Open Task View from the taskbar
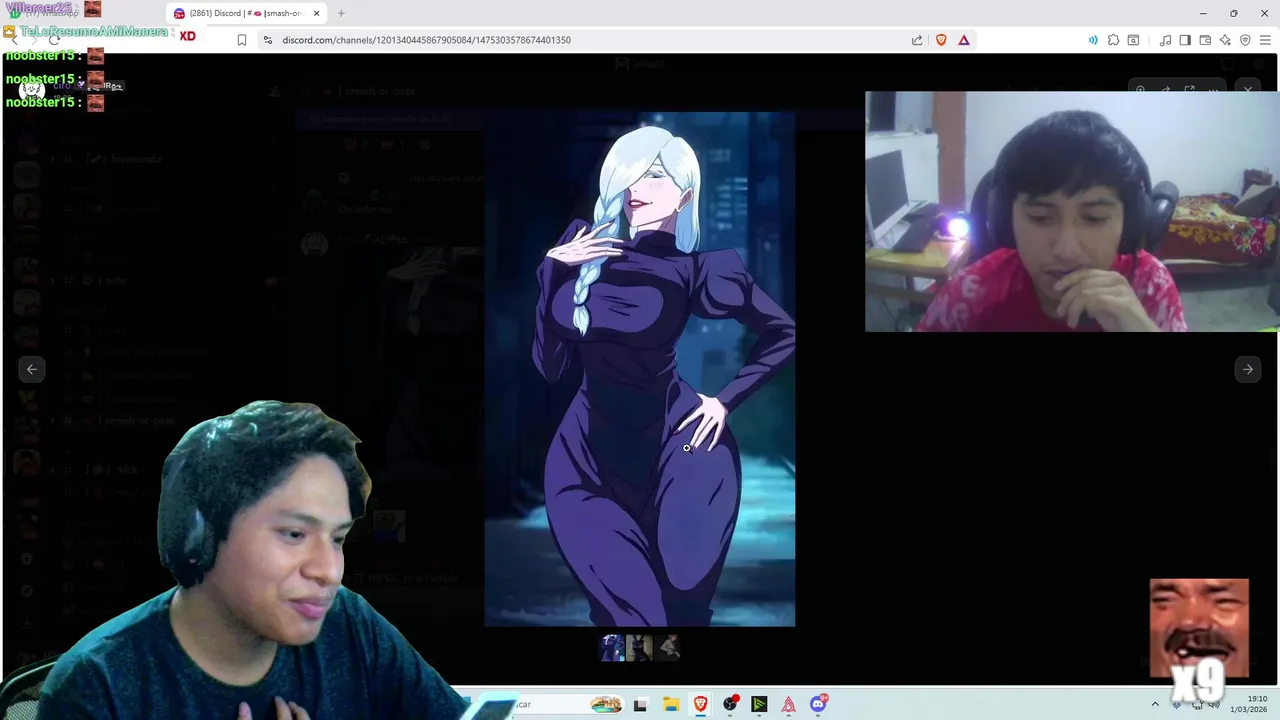This screenshot has height=720, width=1280. click(640, 704)
